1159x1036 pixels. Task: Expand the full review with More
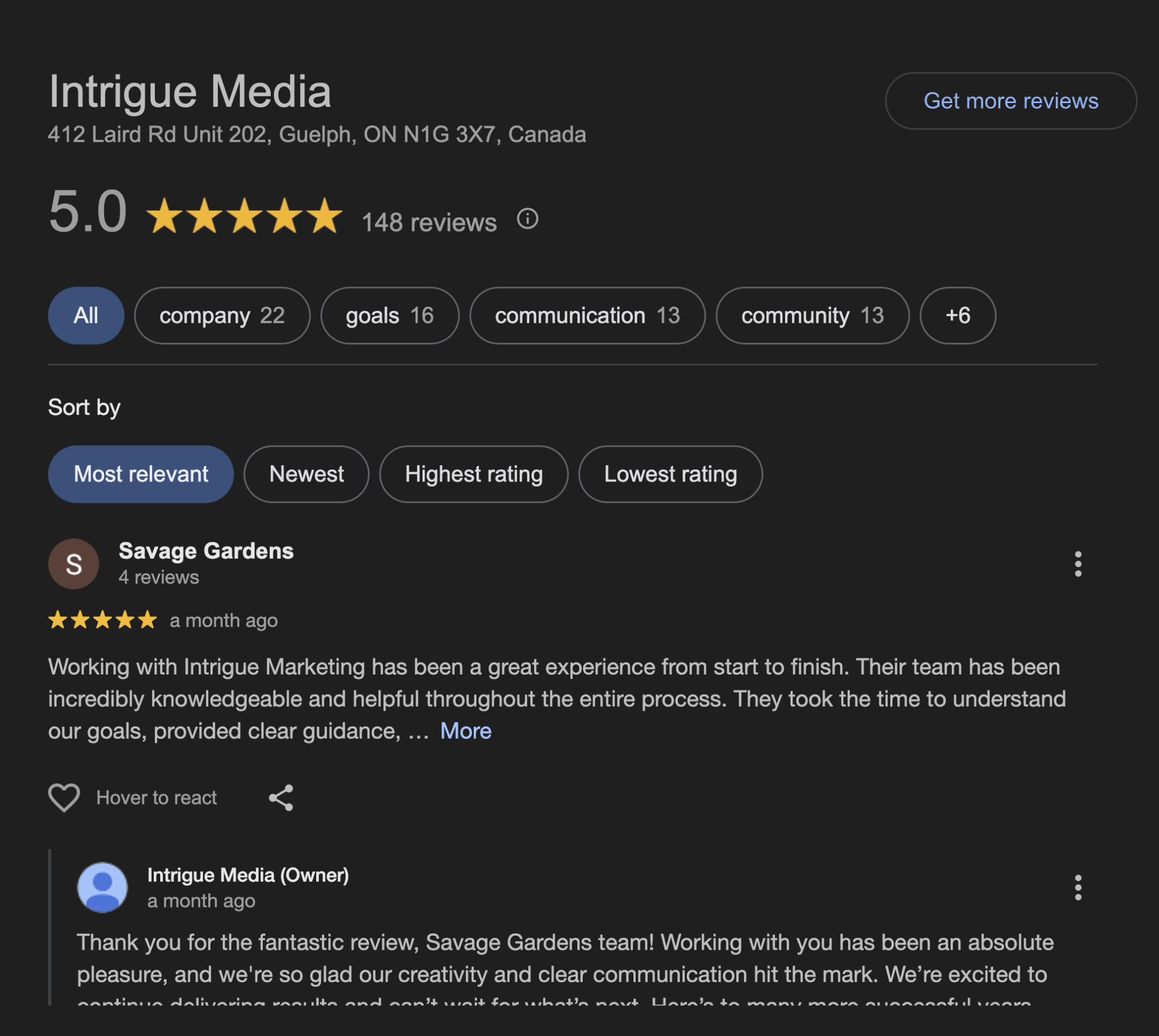coord(465,731)
